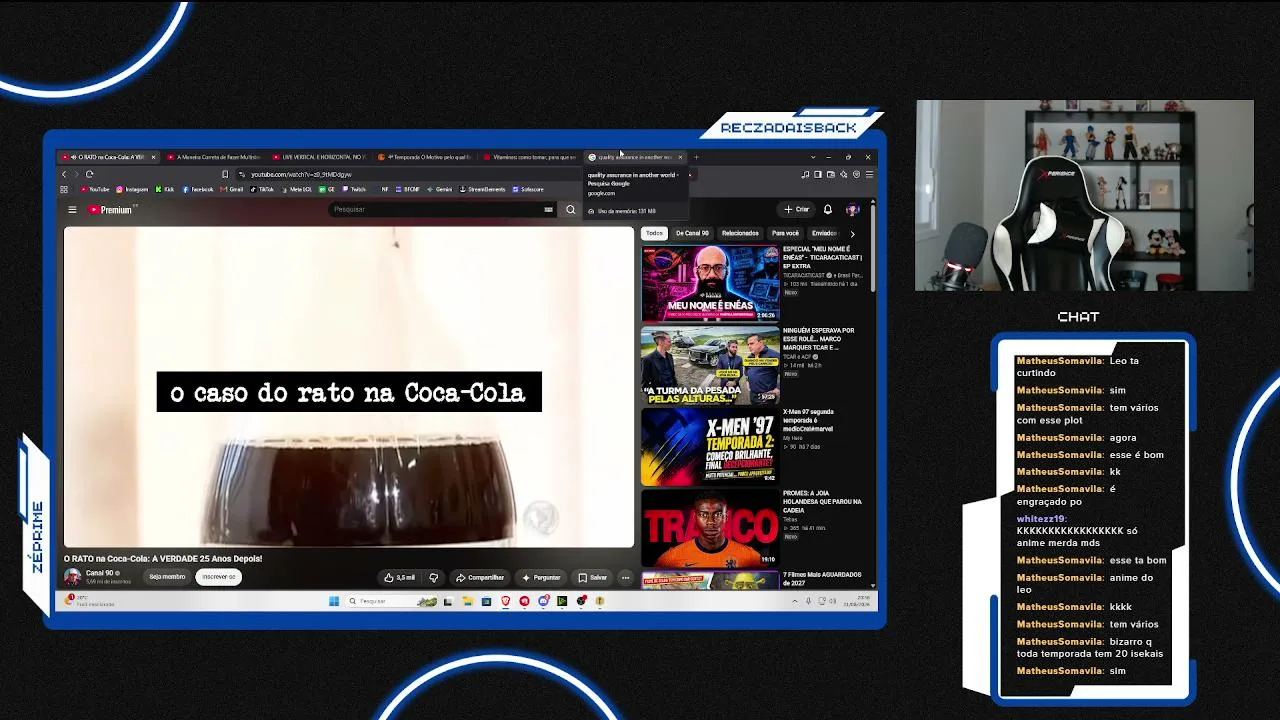
Task: Open the YouTube account avatar menu
Action: click(853, 210)
